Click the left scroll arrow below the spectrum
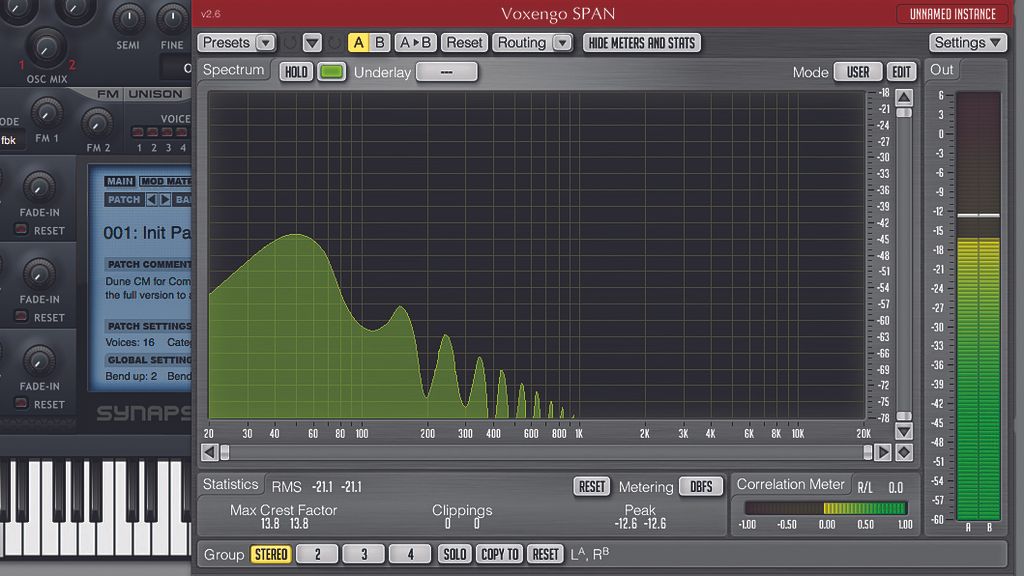 pyautogui.click(x=209, y=452)
